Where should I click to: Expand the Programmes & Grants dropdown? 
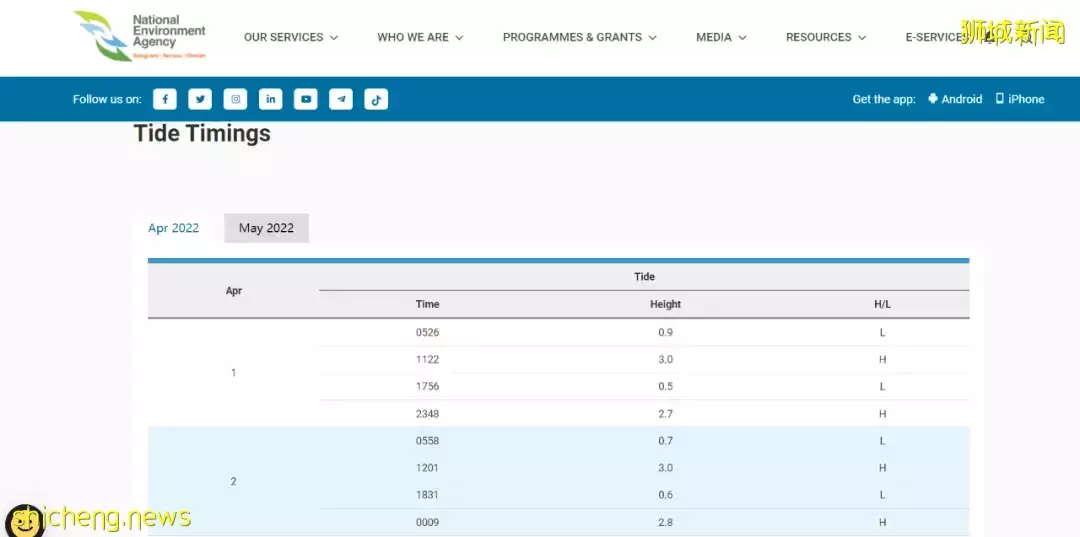pos(579,37)
